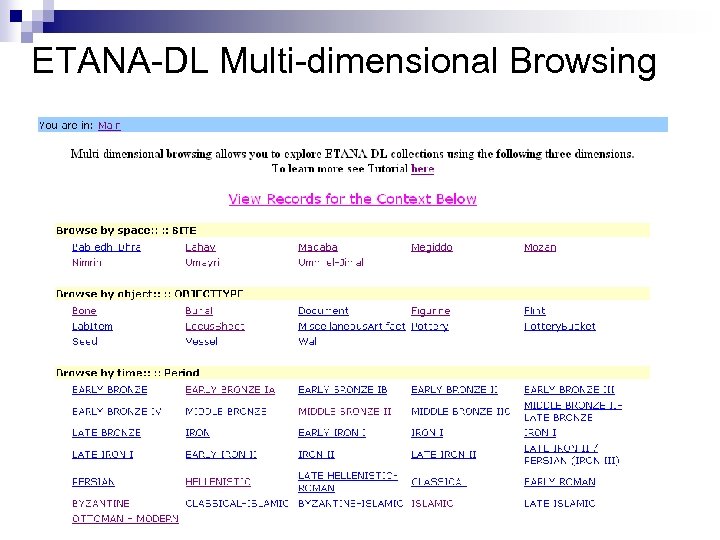Choose the LabItem object type
Screen dimensions: 720x540
point(92,326)
